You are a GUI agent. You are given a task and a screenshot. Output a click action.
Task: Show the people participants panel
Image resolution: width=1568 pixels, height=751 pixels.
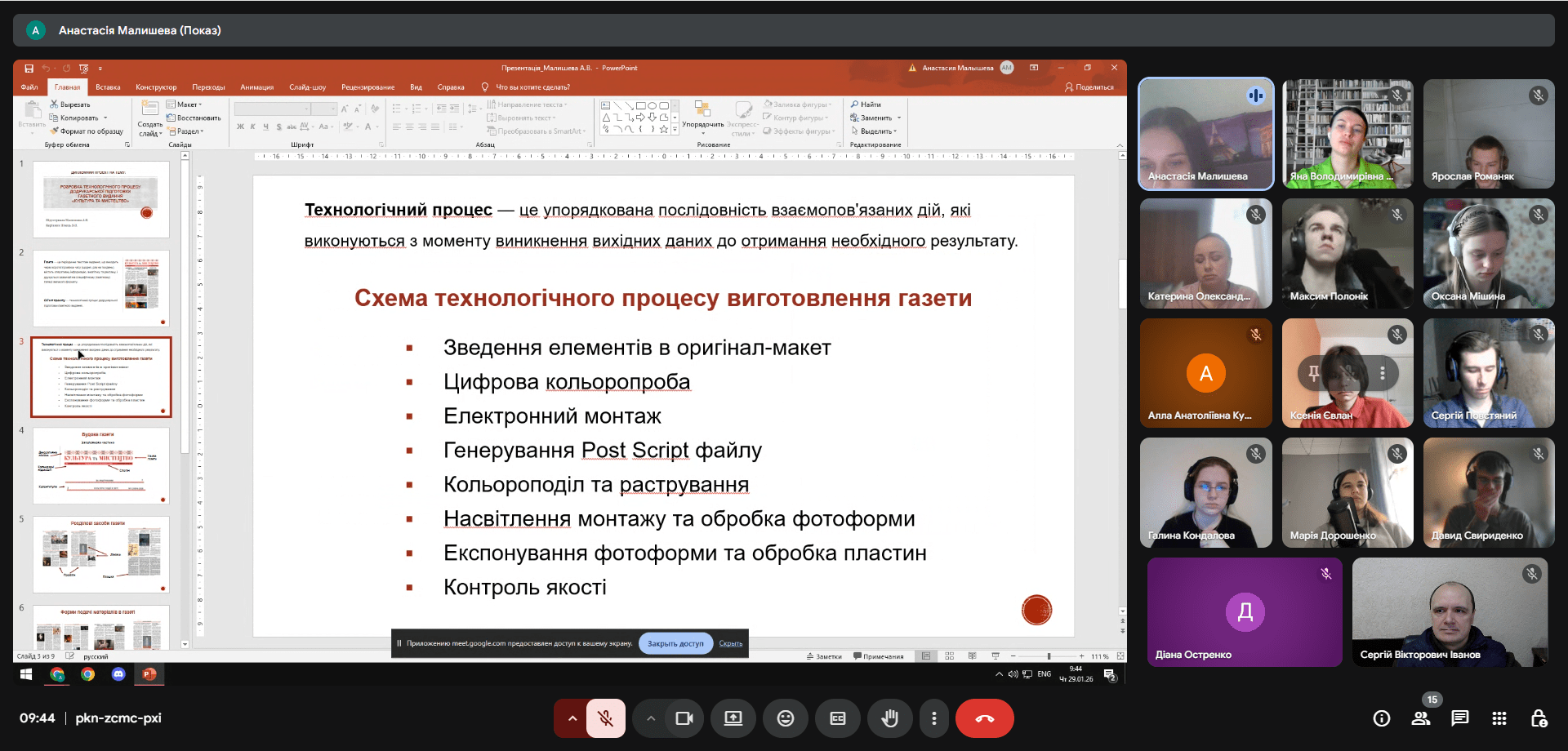[1420, 718]
